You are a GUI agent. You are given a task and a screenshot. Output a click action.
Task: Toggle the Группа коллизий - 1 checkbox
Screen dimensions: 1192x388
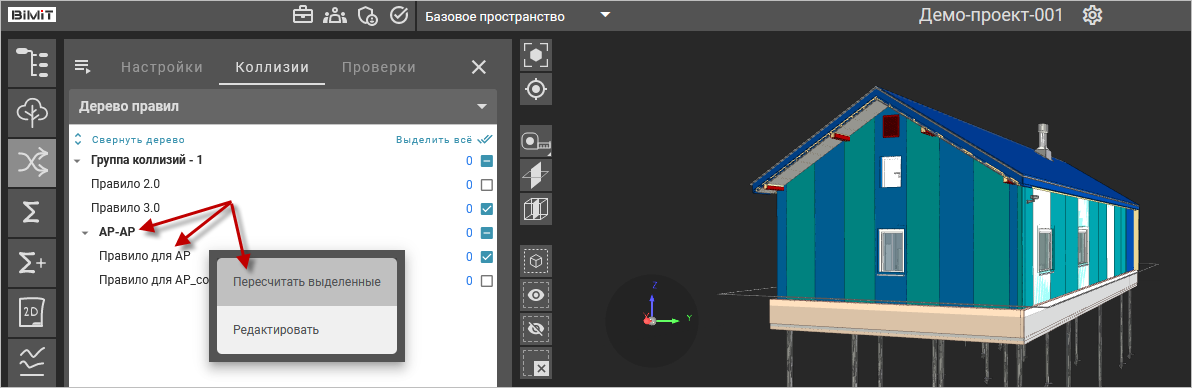coord(487,161)
